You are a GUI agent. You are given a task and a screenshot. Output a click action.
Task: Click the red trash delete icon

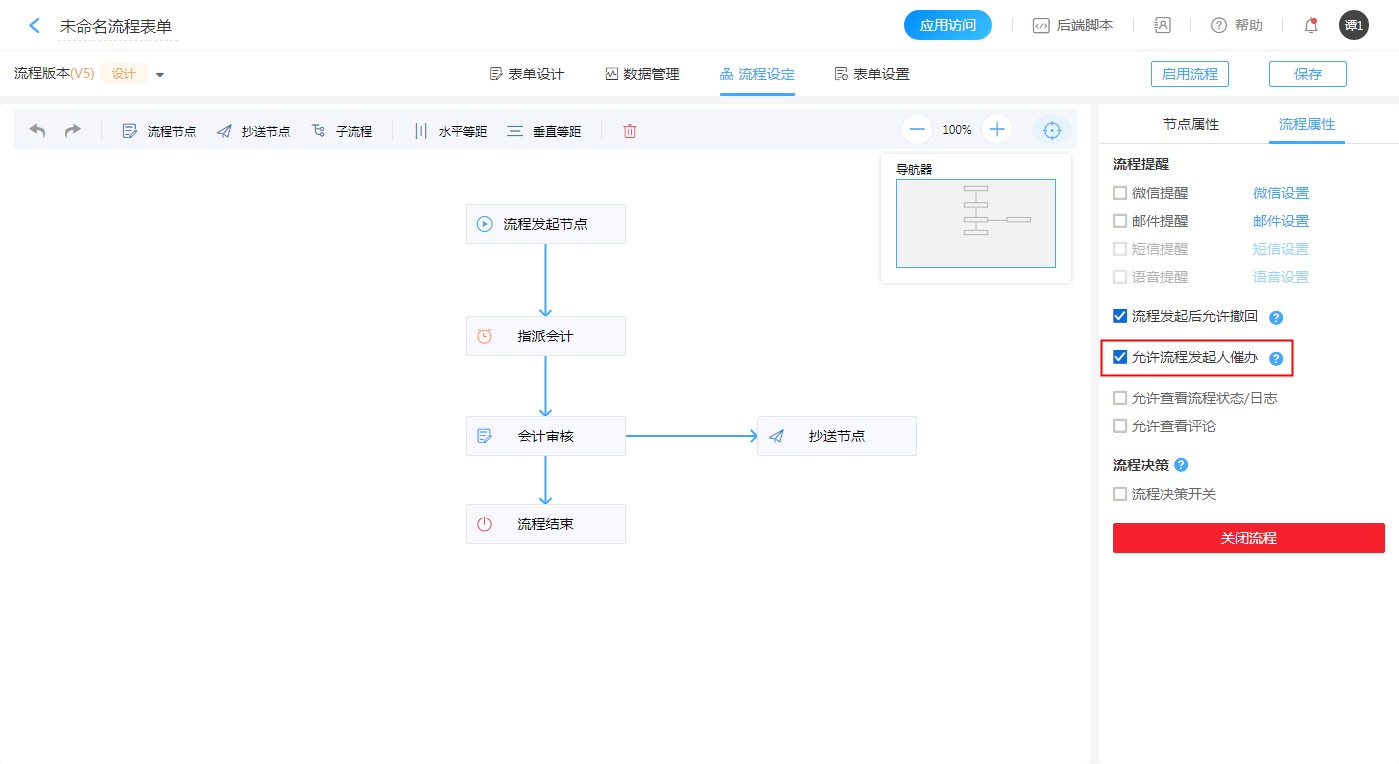[629, 131]
